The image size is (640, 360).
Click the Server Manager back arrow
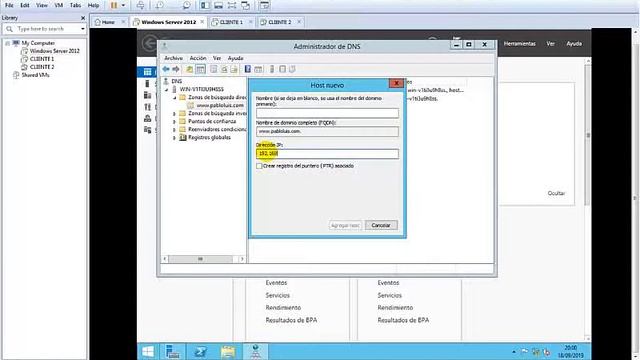click(x=150, y=43)
